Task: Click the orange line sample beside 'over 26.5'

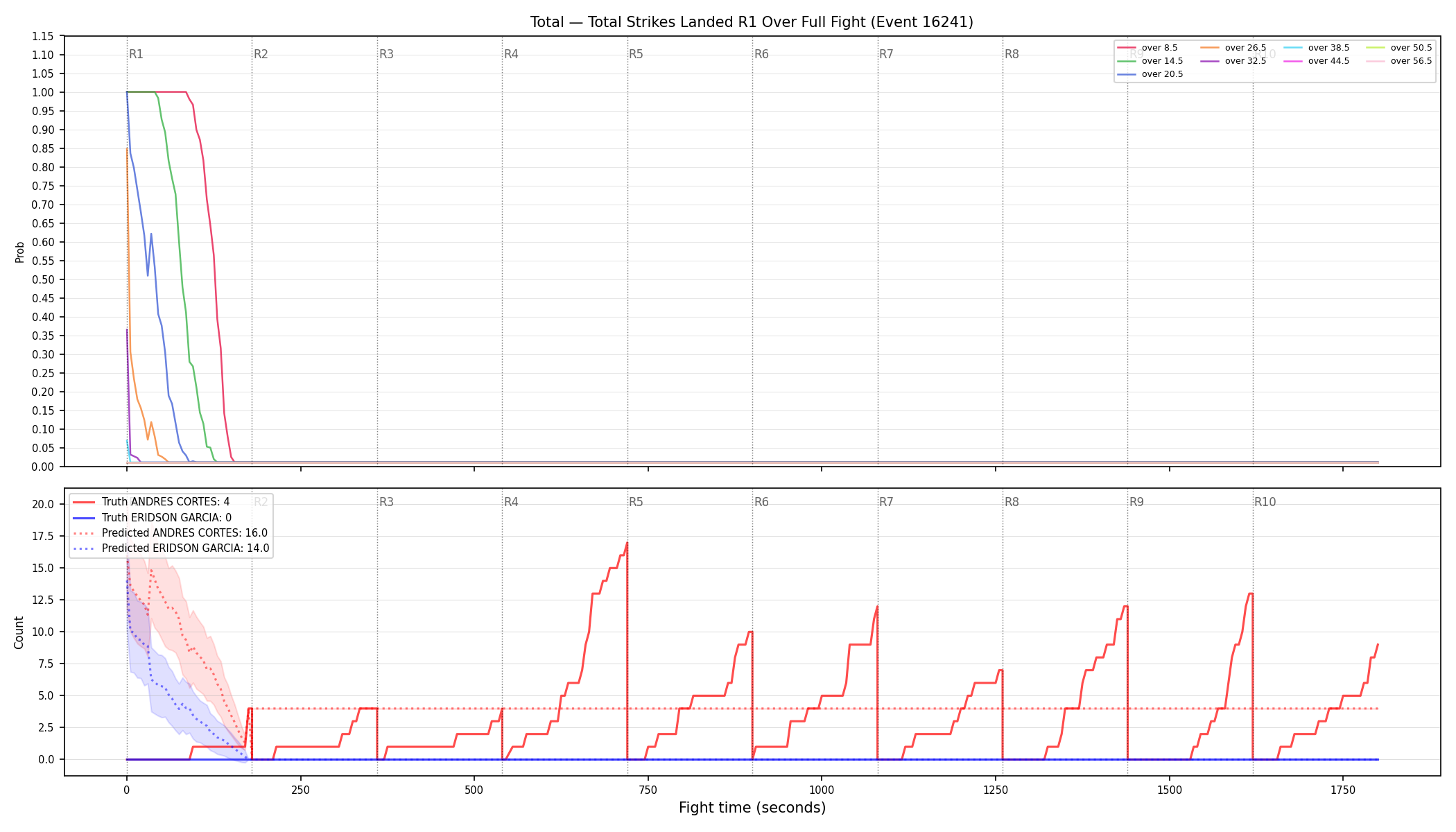Action: (1210, 48)
